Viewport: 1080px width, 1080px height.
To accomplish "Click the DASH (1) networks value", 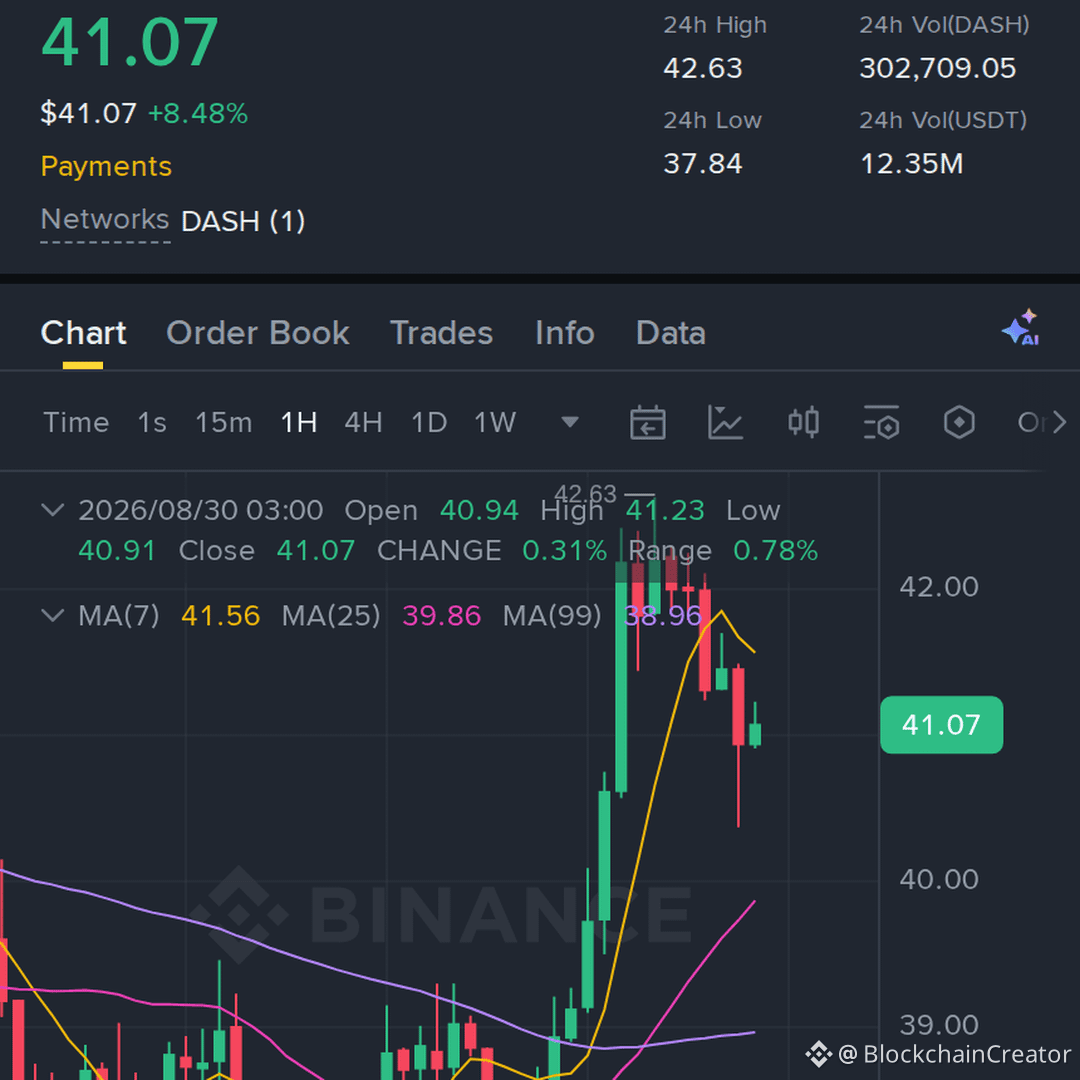I will (242, 221).
